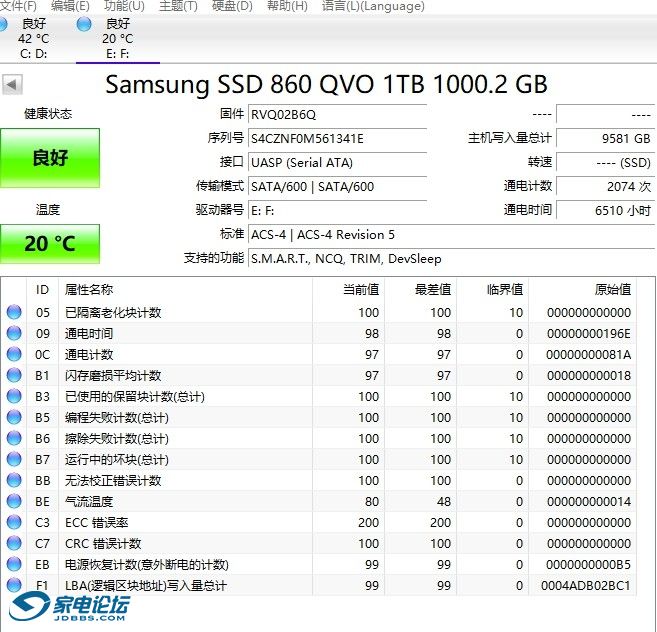Click the green 20 °C temperature button
Image resolution: width=657 pixels, height=632 pixels.
pyautogui.click(x=50, y=244)
